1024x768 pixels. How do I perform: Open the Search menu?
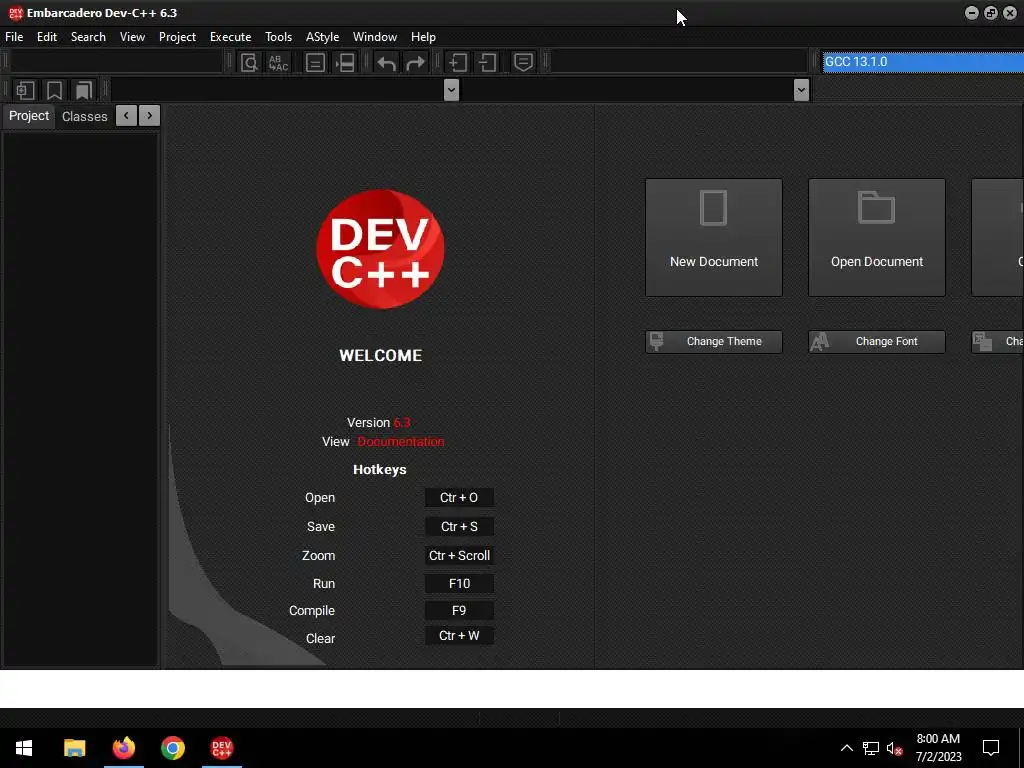pyautogui.click(x=88, y=37)
